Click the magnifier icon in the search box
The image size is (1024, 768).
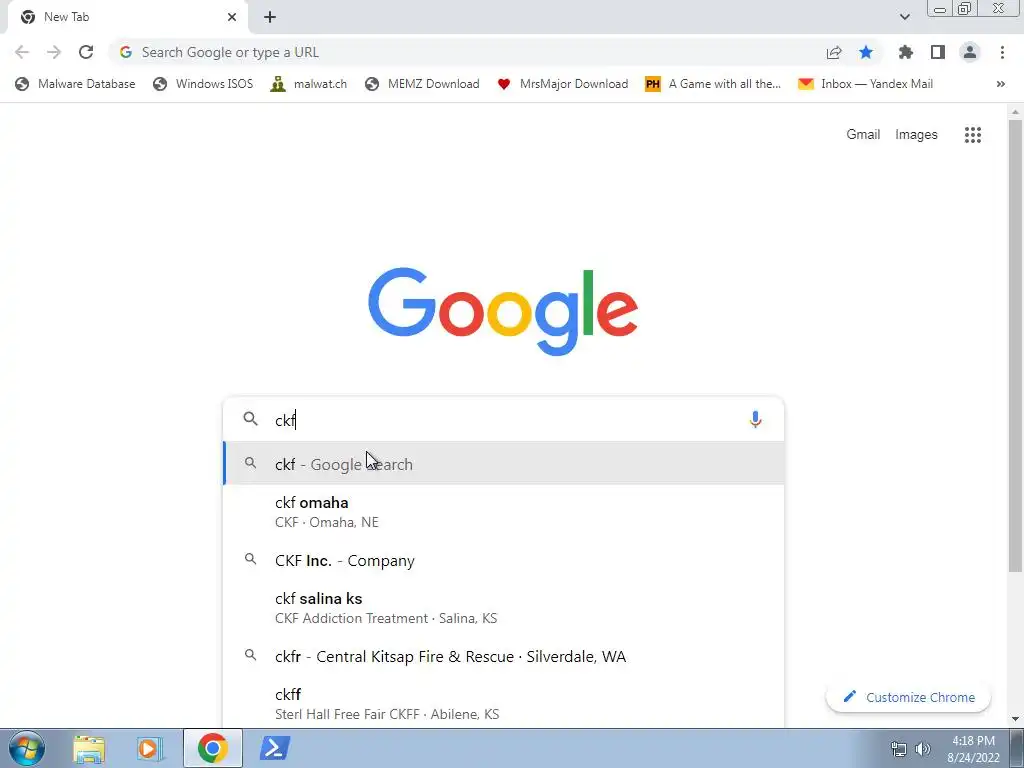[251, 419]
